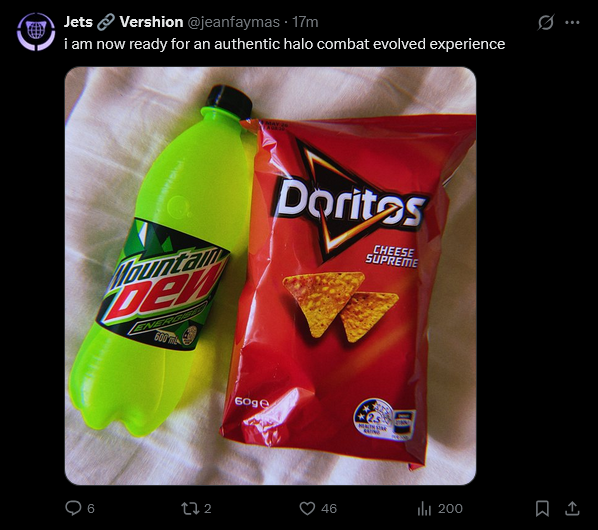Click the Grok explain post icon
Image resolution: width=598 pixels, height=530 pixels.
546,22
